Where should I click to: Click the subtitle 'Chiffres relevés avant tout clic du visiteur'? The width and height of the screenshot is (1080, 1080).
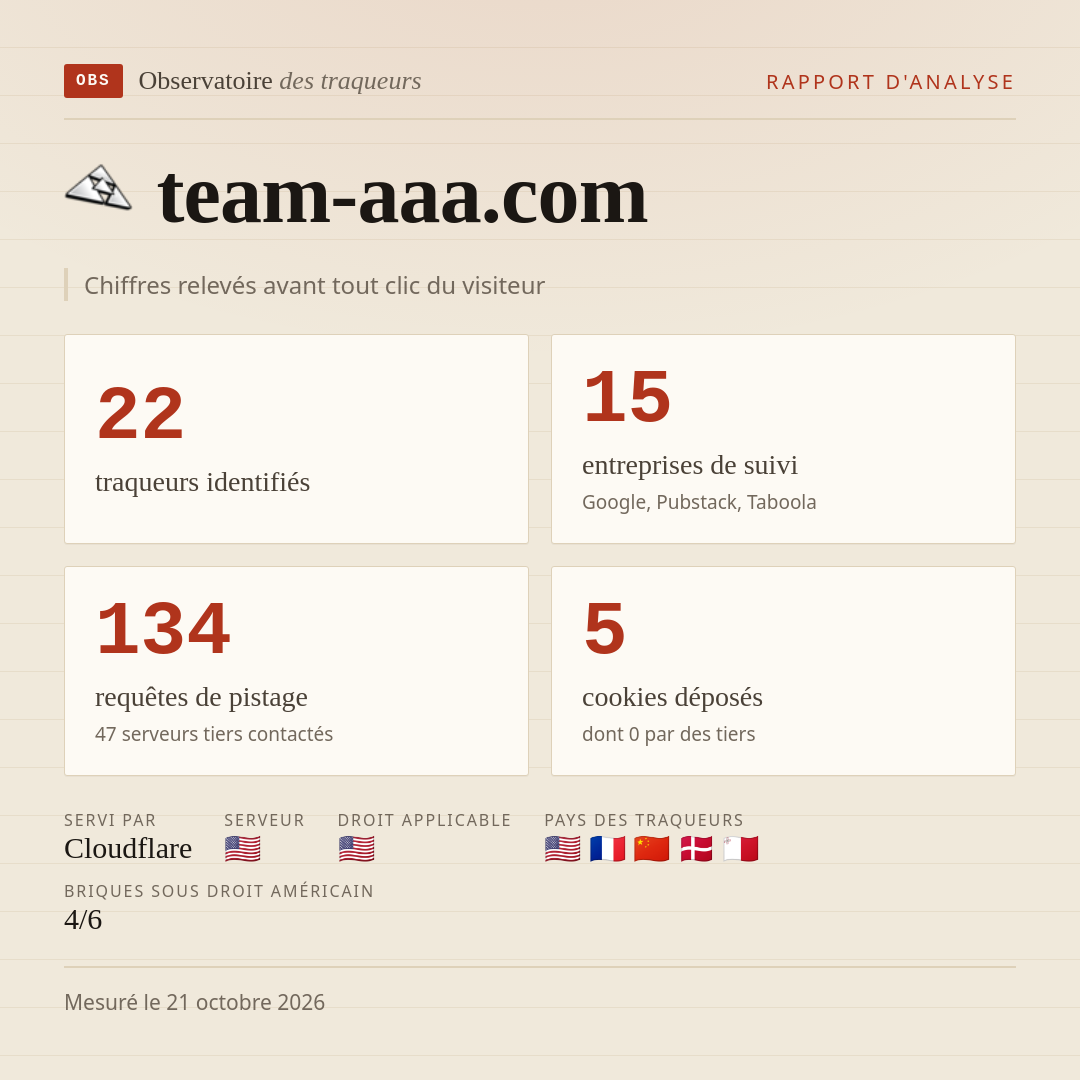[x=314, y=285]
